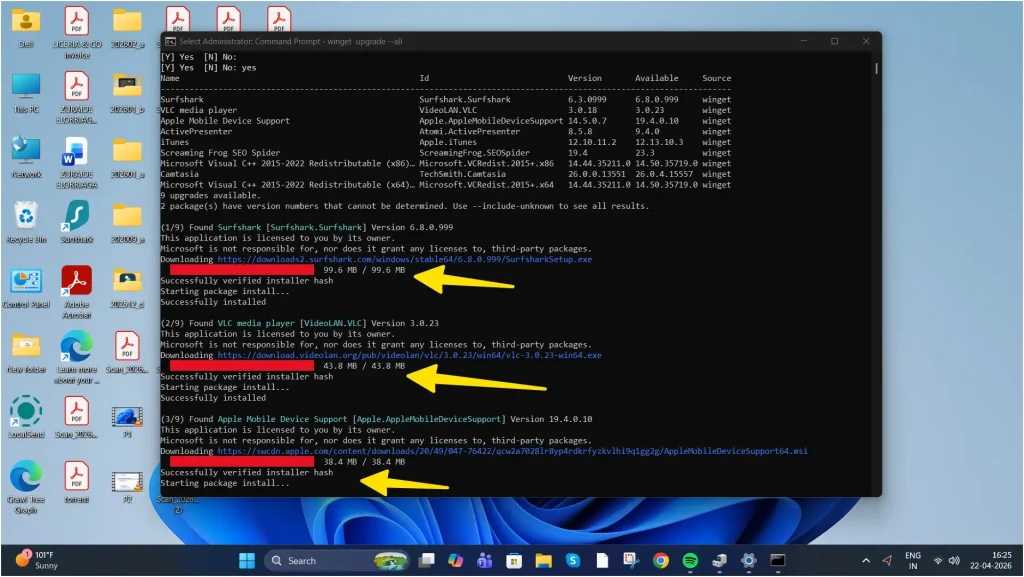The width and height of the screenshot is (1024, 577).
Task: Open Google Chrome from taskbar
Action: click(661, 561)
